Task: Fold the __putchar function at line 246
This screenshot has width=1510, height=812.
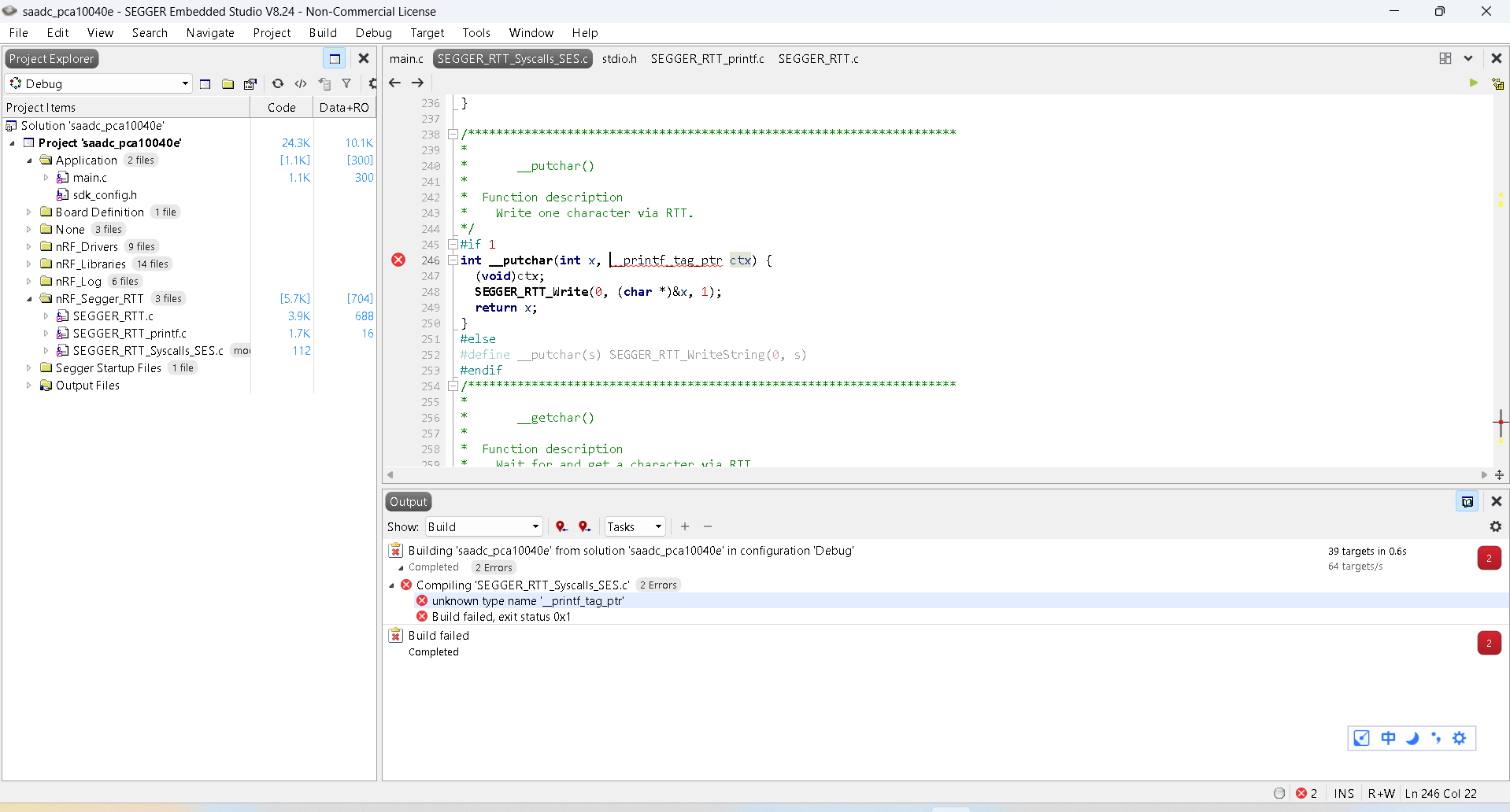Action: 453,260
